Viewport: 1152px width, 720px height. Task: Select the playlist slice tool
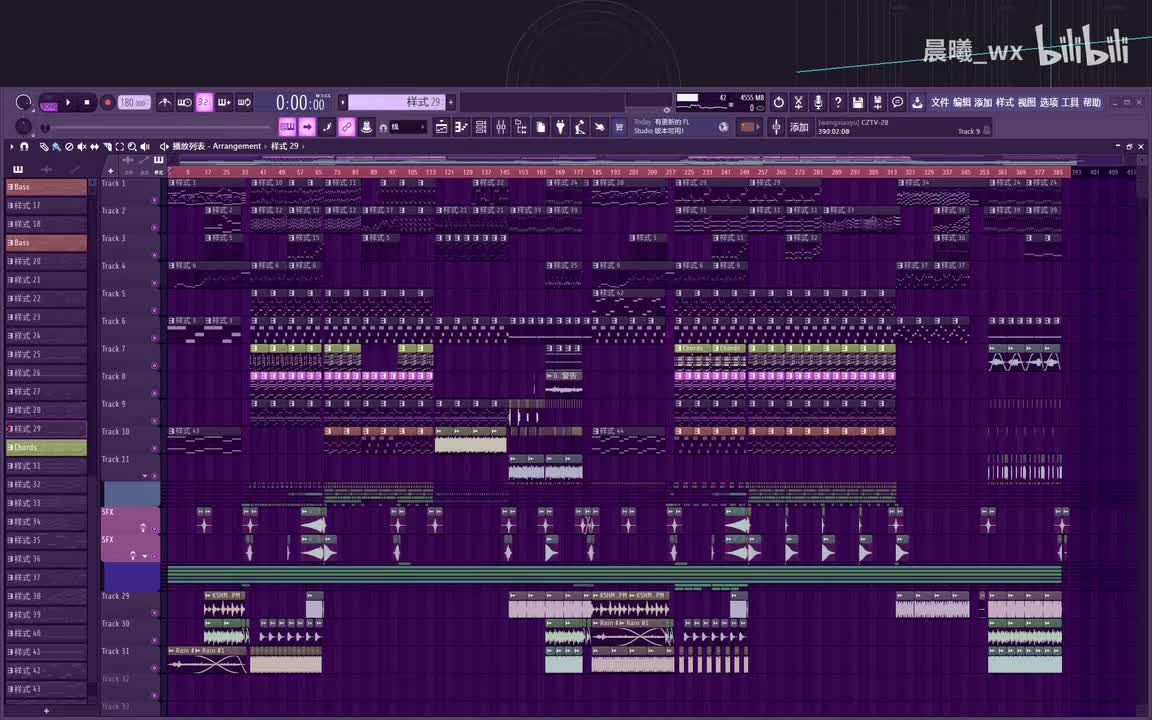(107, 146)
